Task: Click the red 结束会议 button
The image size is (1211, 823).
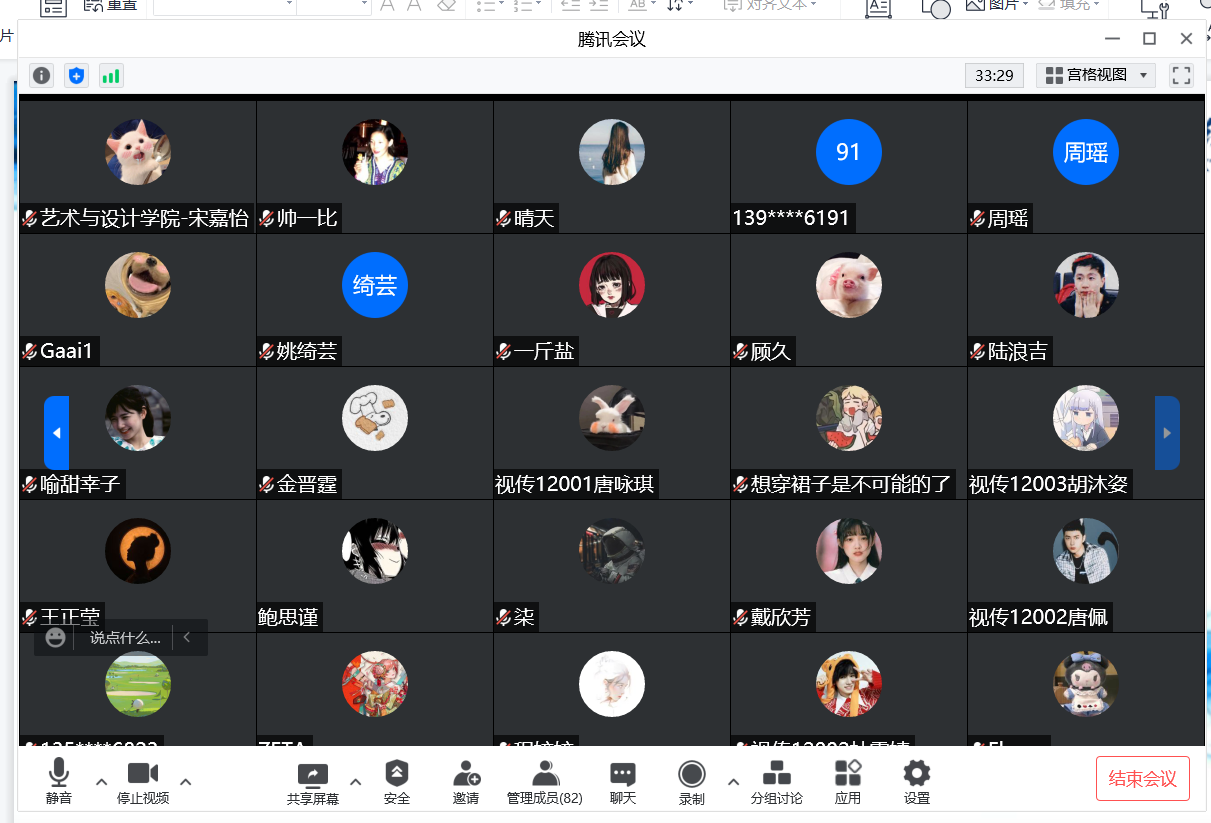Action: pos(1143,779)
